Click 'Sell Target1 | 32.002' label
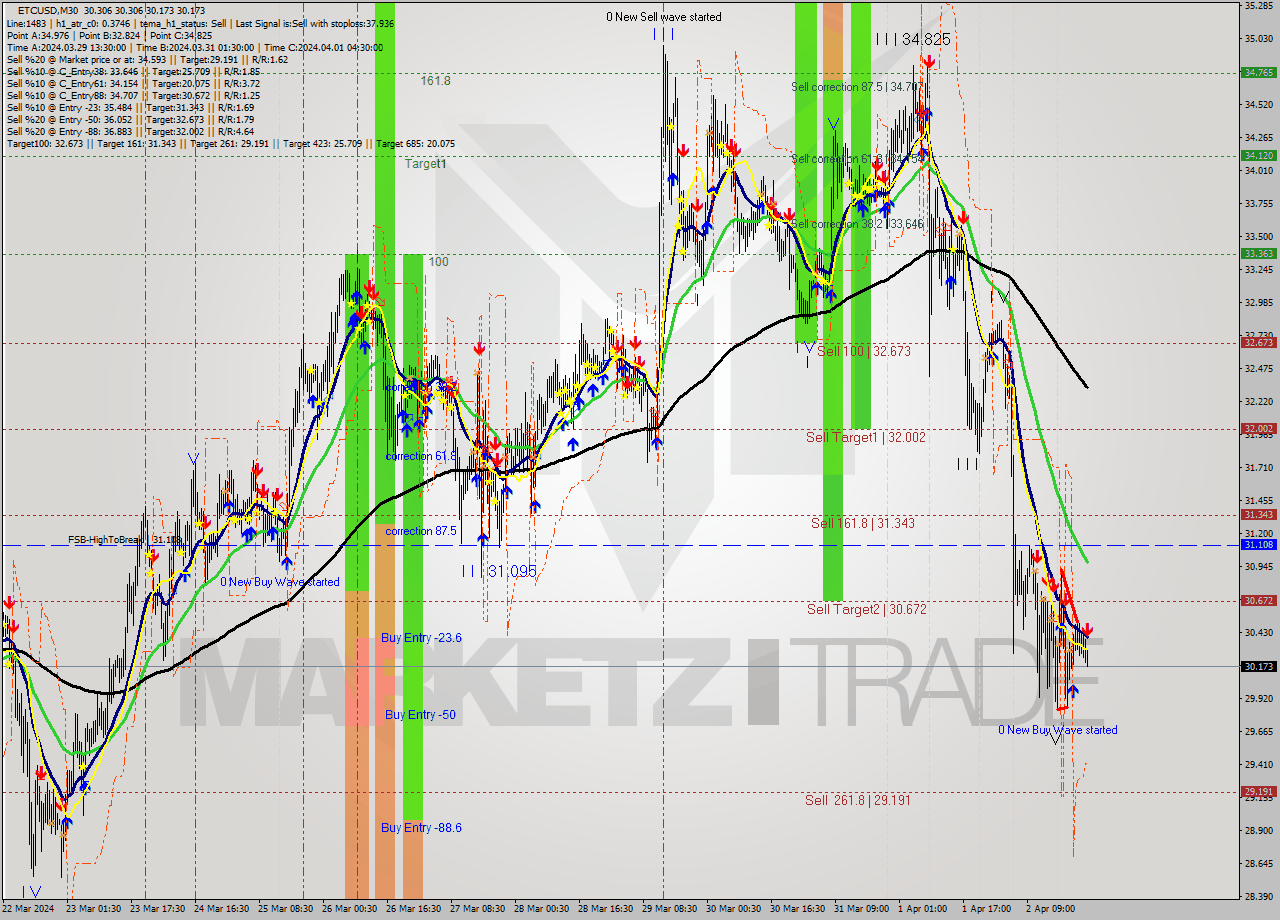This screenshot has width=1280, height=920. click(x=866, y=437)
